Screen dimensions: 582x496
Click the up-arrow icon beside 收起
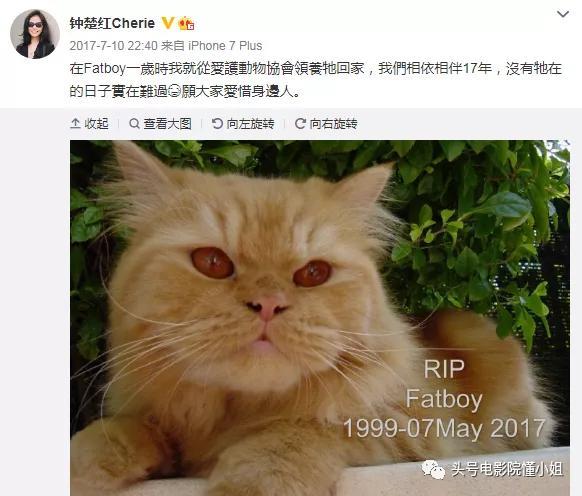pyautogui.click(x=75, y=123)
